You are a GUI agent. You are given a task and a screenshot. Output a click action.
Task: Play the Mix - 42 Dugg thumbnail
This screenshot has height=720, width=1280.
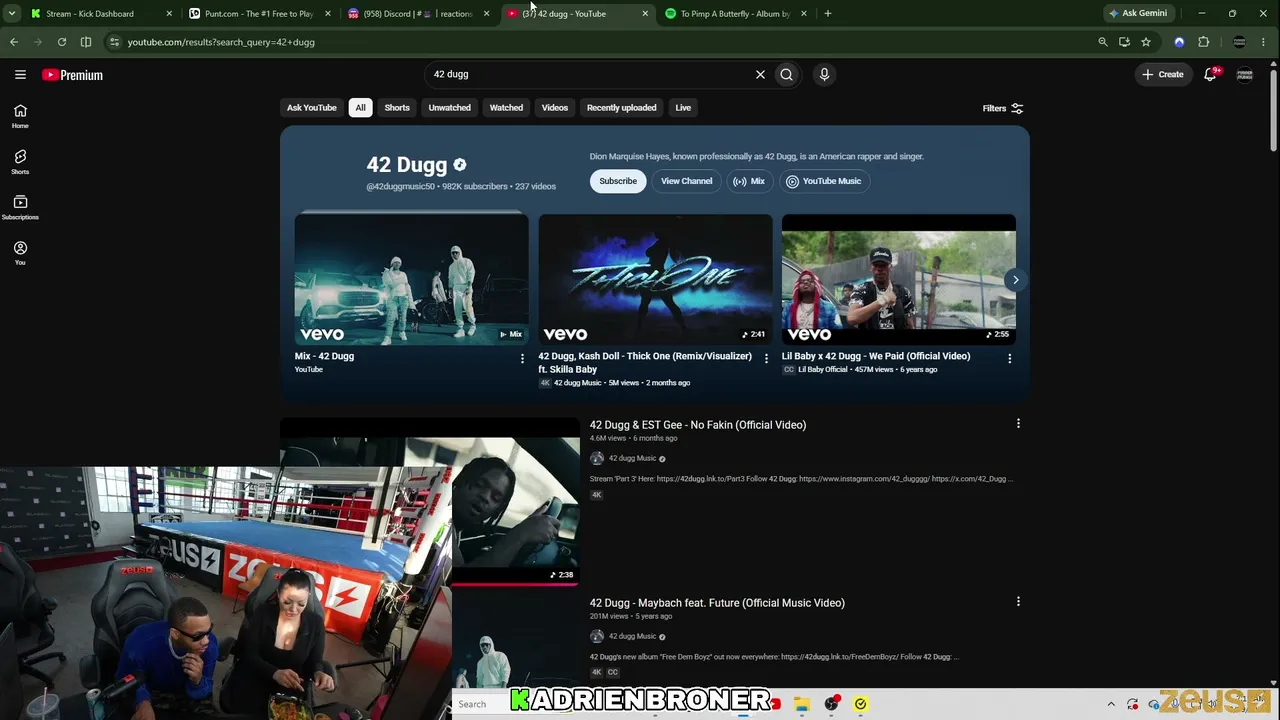412,280
